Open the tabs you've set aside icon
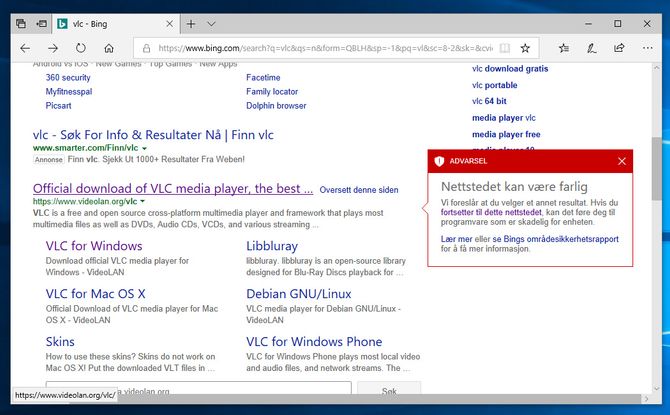Viewport: 670px width, 415px height. 21,24
